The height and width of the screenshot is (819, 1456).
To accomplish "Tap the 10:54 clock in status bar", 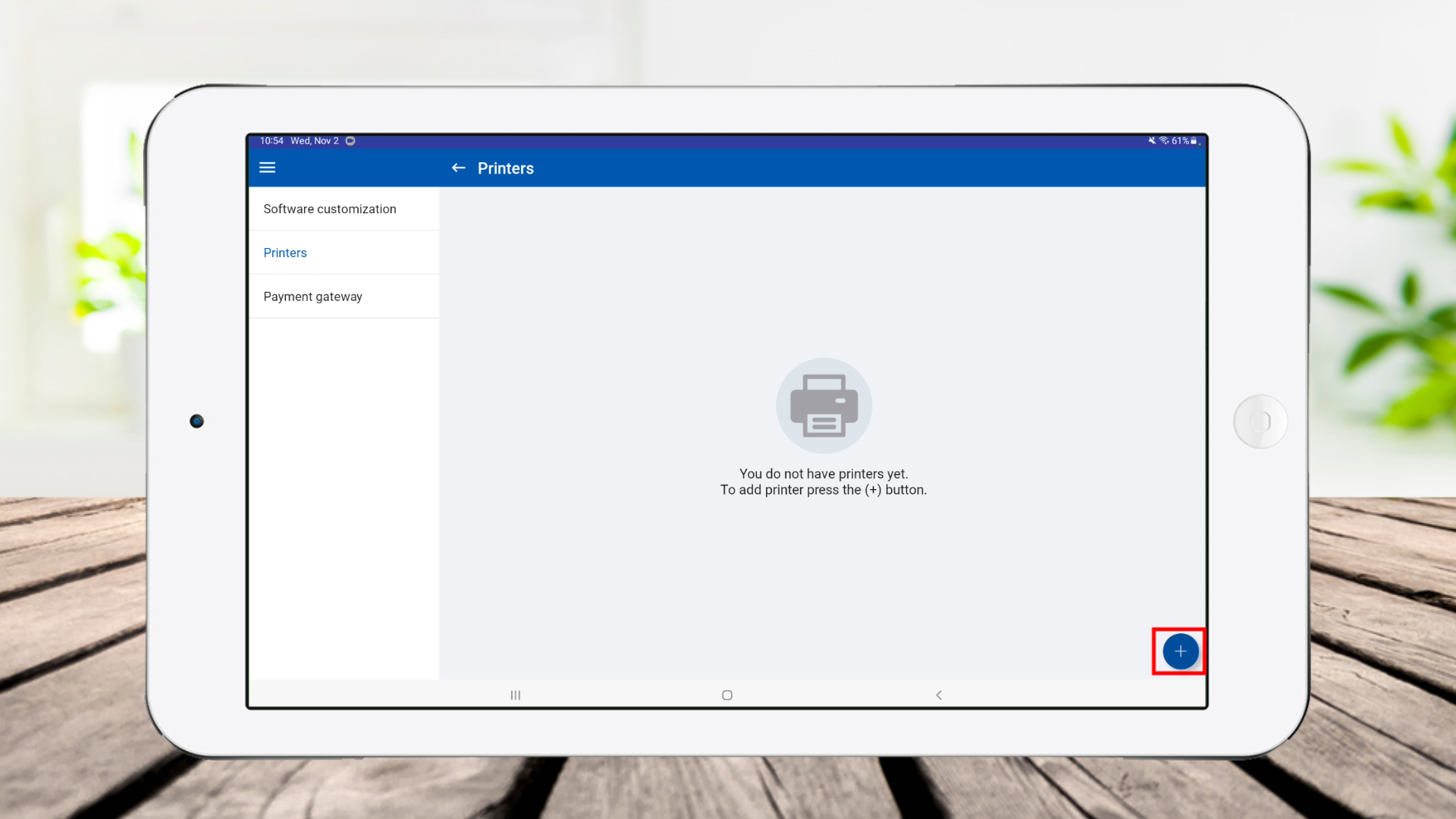I will 271,141.
